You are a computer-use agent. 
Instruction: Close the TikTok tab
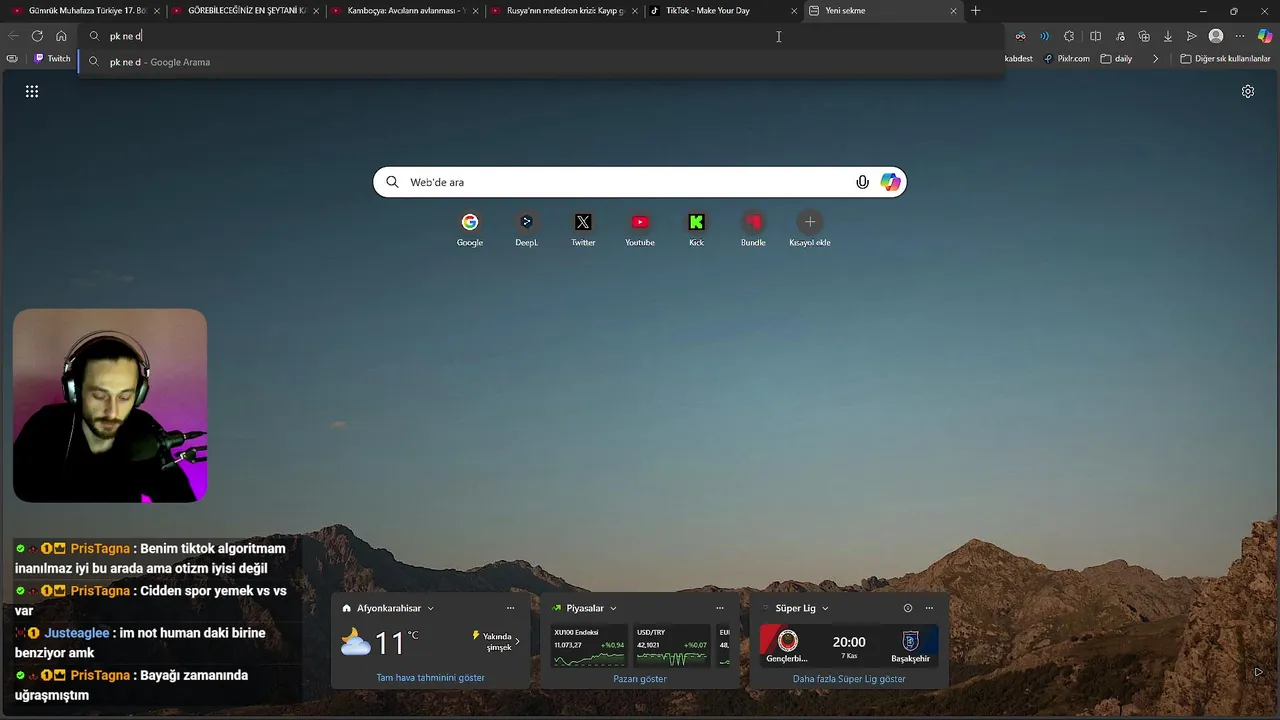[x=794, y=11]
